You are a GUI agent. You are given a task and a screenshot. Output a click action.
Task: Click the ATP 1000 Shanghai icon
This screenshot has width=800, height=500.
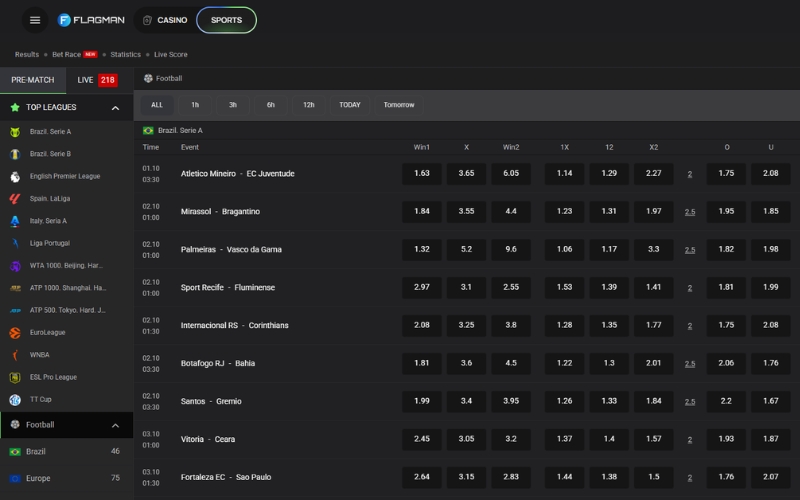point(15,288)
